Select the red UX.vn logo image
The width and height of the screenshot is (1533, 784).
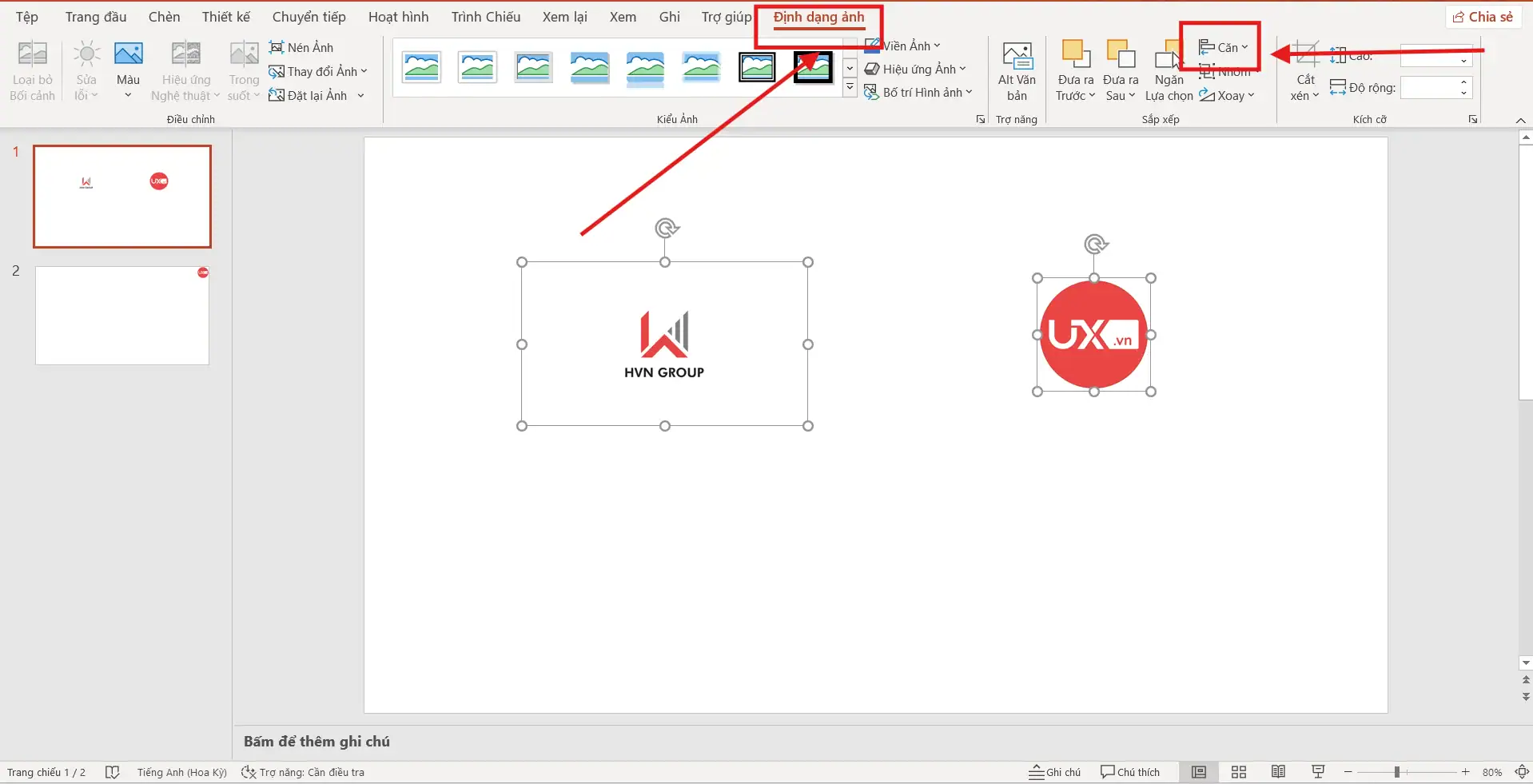click(x=1094, y=335)
